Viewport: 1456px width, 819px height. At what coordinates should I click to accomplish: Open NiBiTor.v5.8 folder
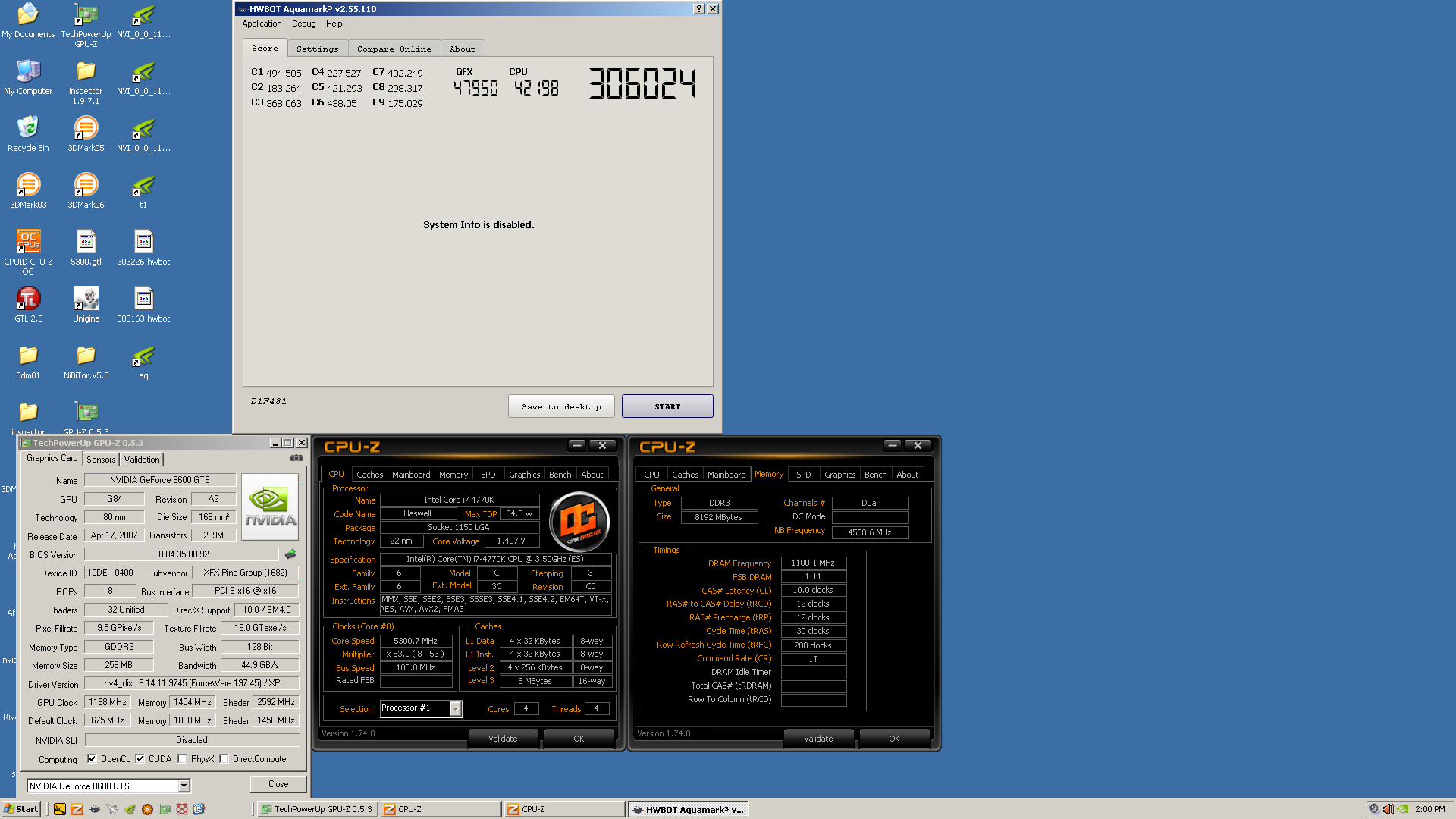tap(86, 362)
